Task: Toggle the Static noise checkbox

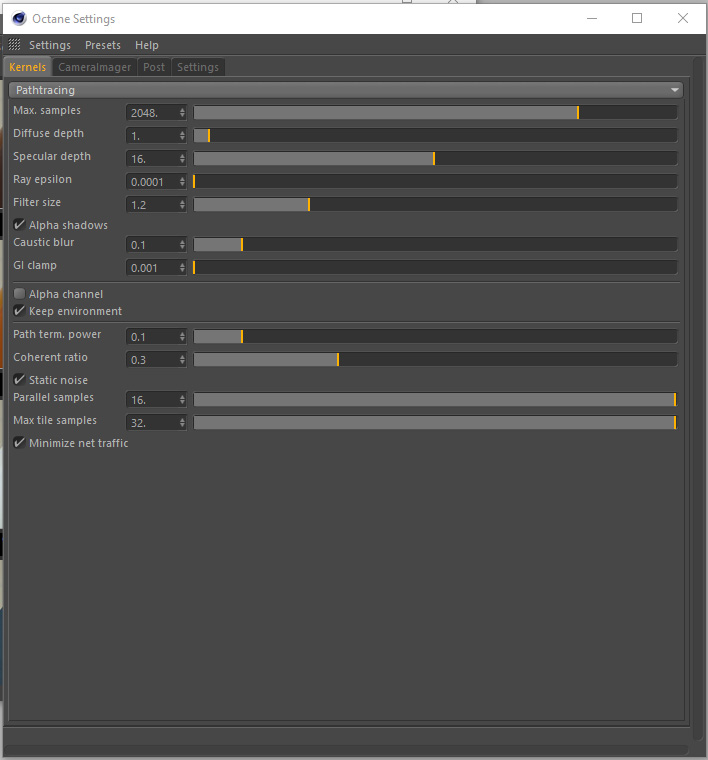Action: click(19, 380)
